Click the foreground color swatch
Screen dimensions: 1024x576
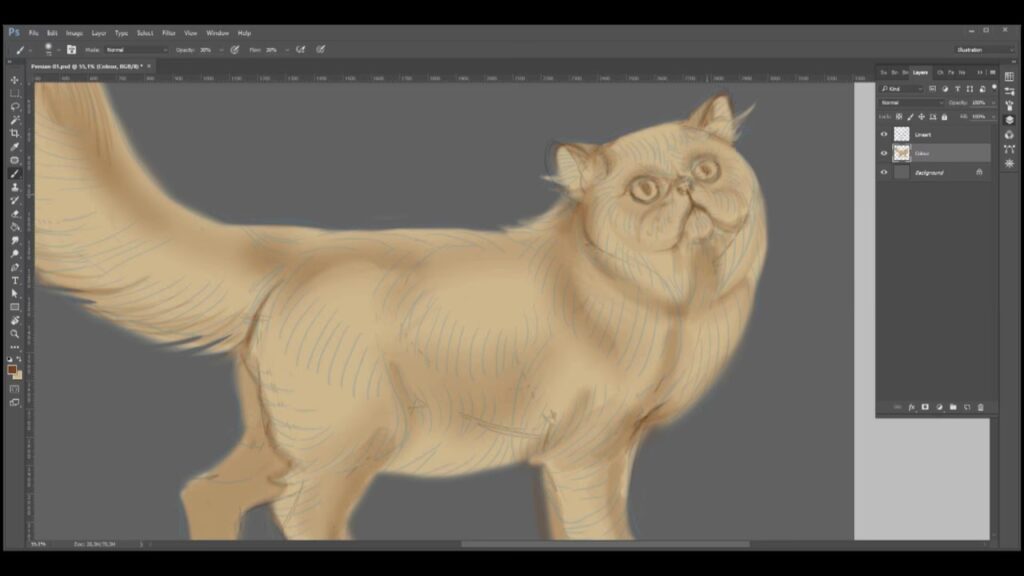pyautogui.click(x=12, y=369)
